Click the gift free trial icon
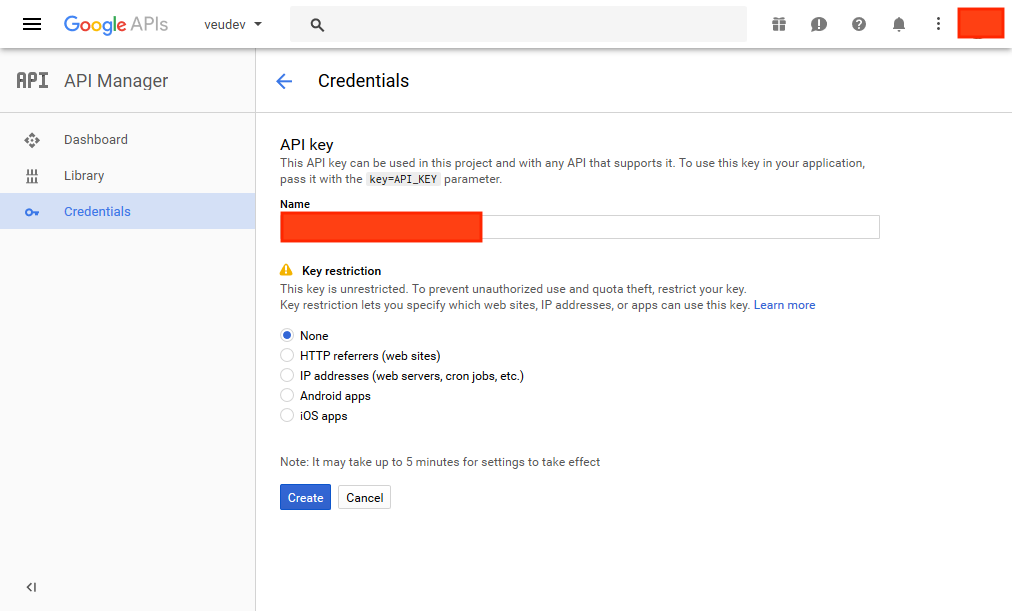Image resolution: width=1012 pixels, height=611 pixels. point(779,24)
